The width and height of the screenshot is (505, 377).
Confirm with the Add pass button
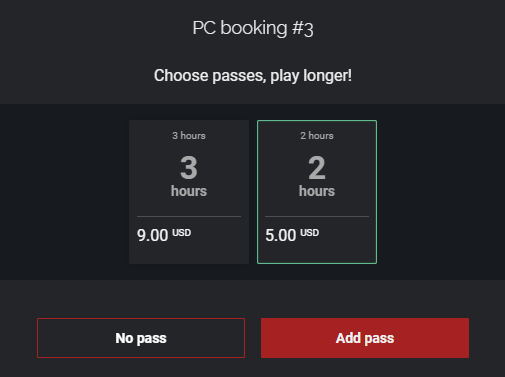(365, 338)
